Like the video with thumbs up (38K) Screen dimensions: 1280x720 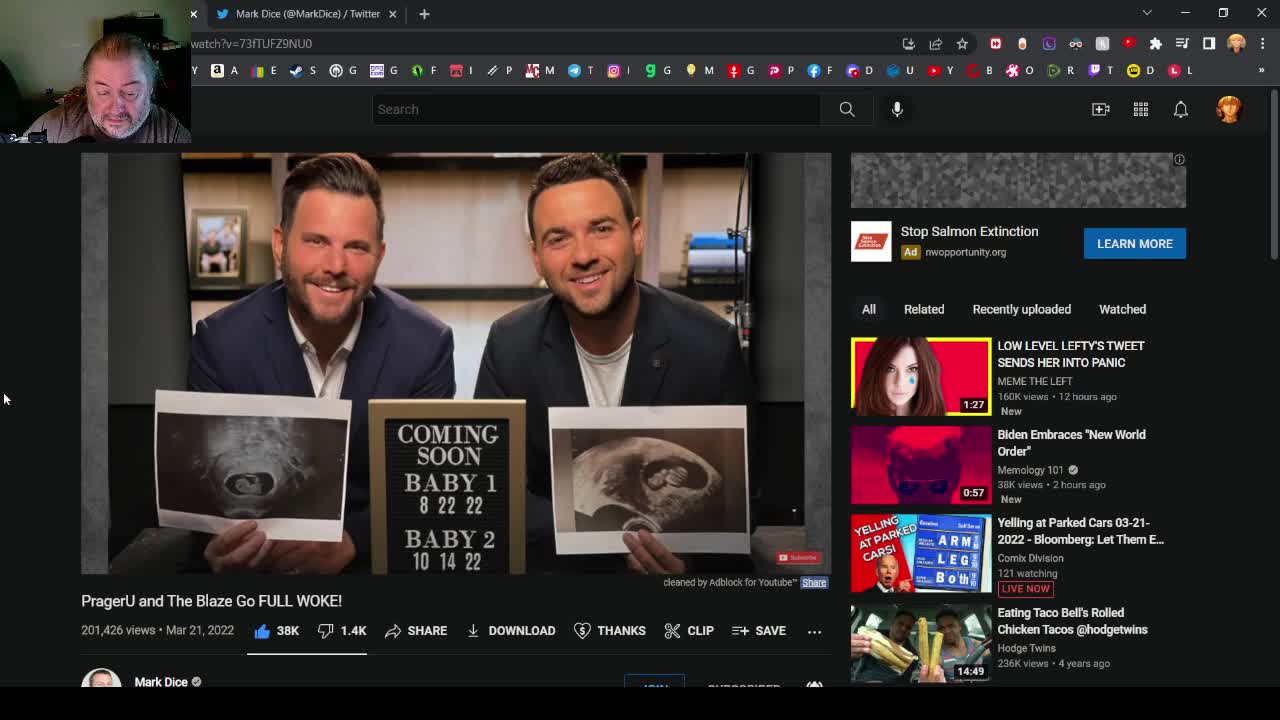(276, 631)
